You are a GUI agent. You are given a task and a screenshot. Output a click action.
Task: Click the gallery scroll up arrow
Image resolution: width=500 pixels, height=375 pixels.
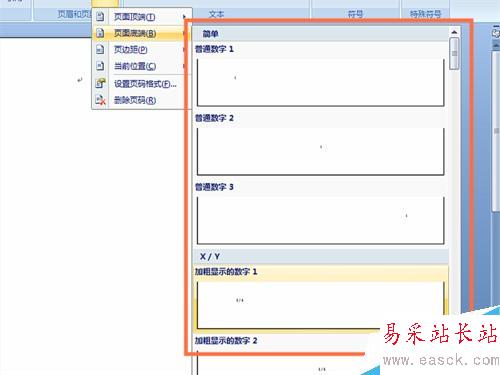click(x=454, y=32)
